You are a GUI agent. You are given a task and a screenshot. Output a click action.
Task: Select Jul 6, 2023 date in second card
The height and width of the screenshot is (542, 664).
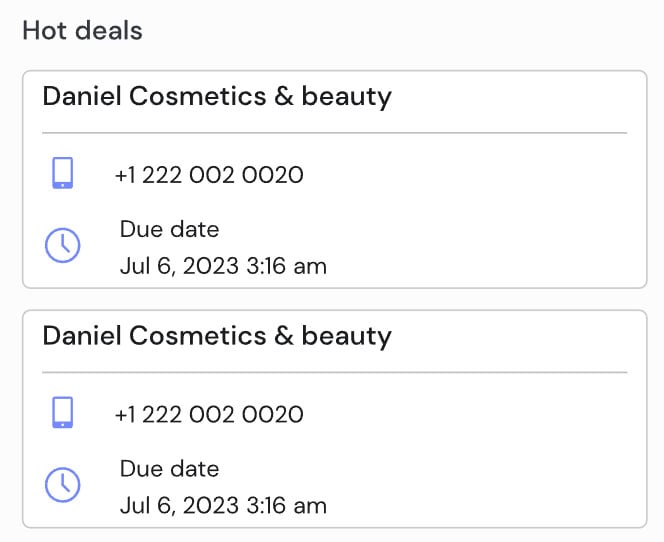point(180,506)
